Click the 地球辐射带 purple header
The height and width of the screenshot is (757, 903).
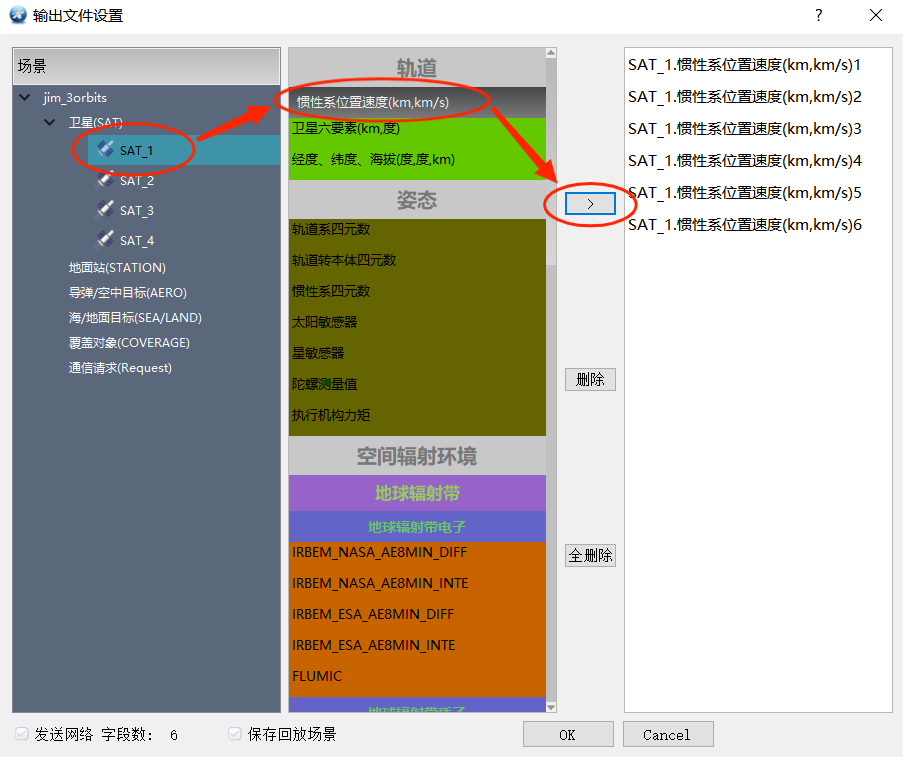tap(417, 493)
